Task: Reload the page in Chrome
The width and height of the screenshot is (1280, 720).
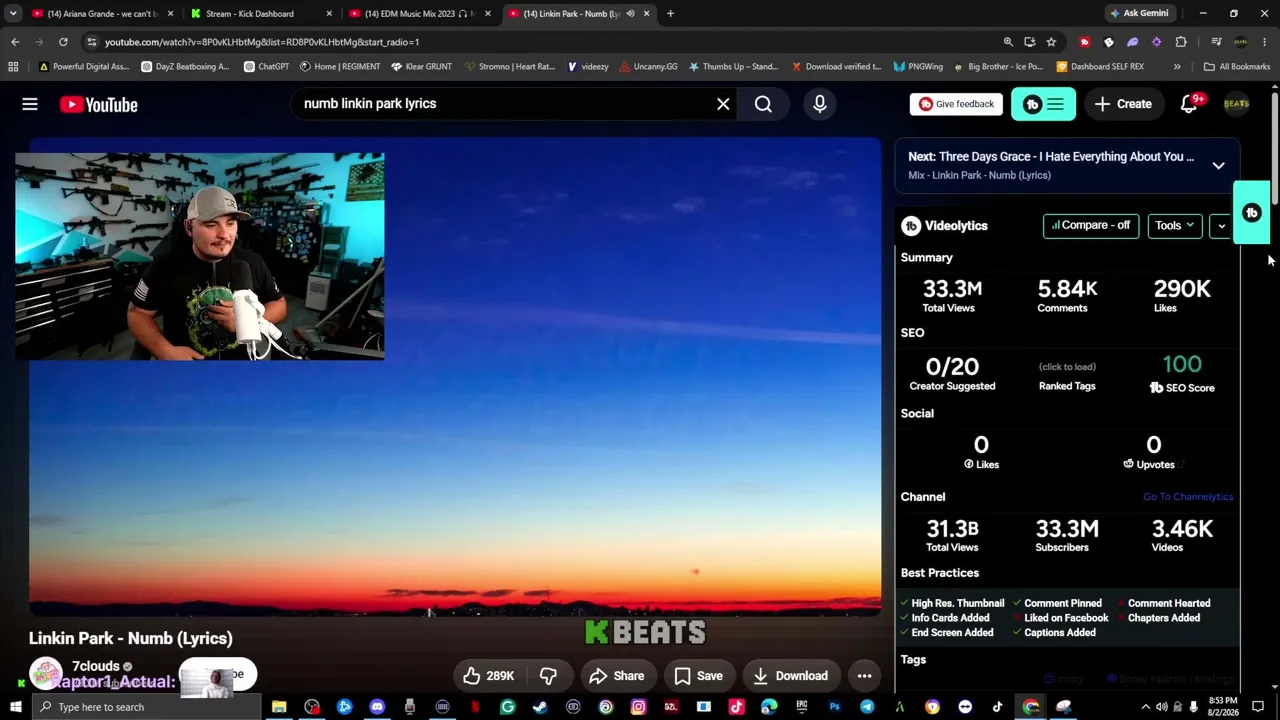Action: click(x=63, y=42)
